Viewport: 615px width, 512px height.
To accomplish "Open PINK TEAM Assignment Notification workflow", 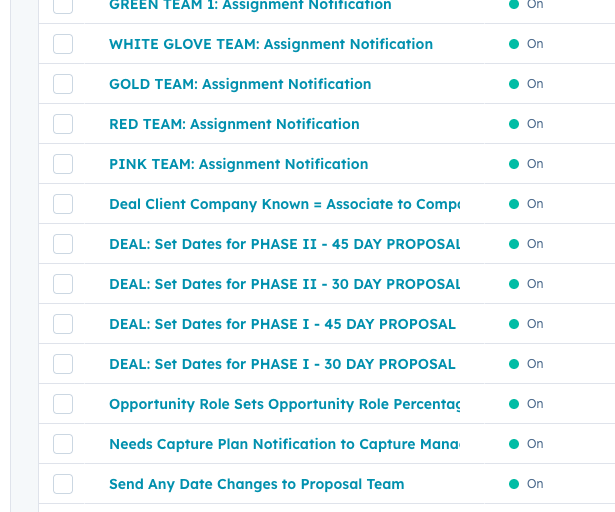I will [238, 164].
